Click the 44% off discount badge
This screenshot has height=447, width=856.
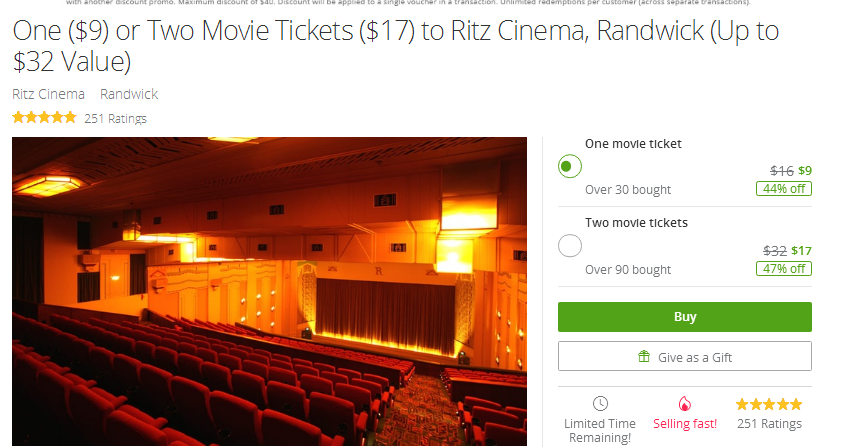pyautogui.click(x=783, y=189)
